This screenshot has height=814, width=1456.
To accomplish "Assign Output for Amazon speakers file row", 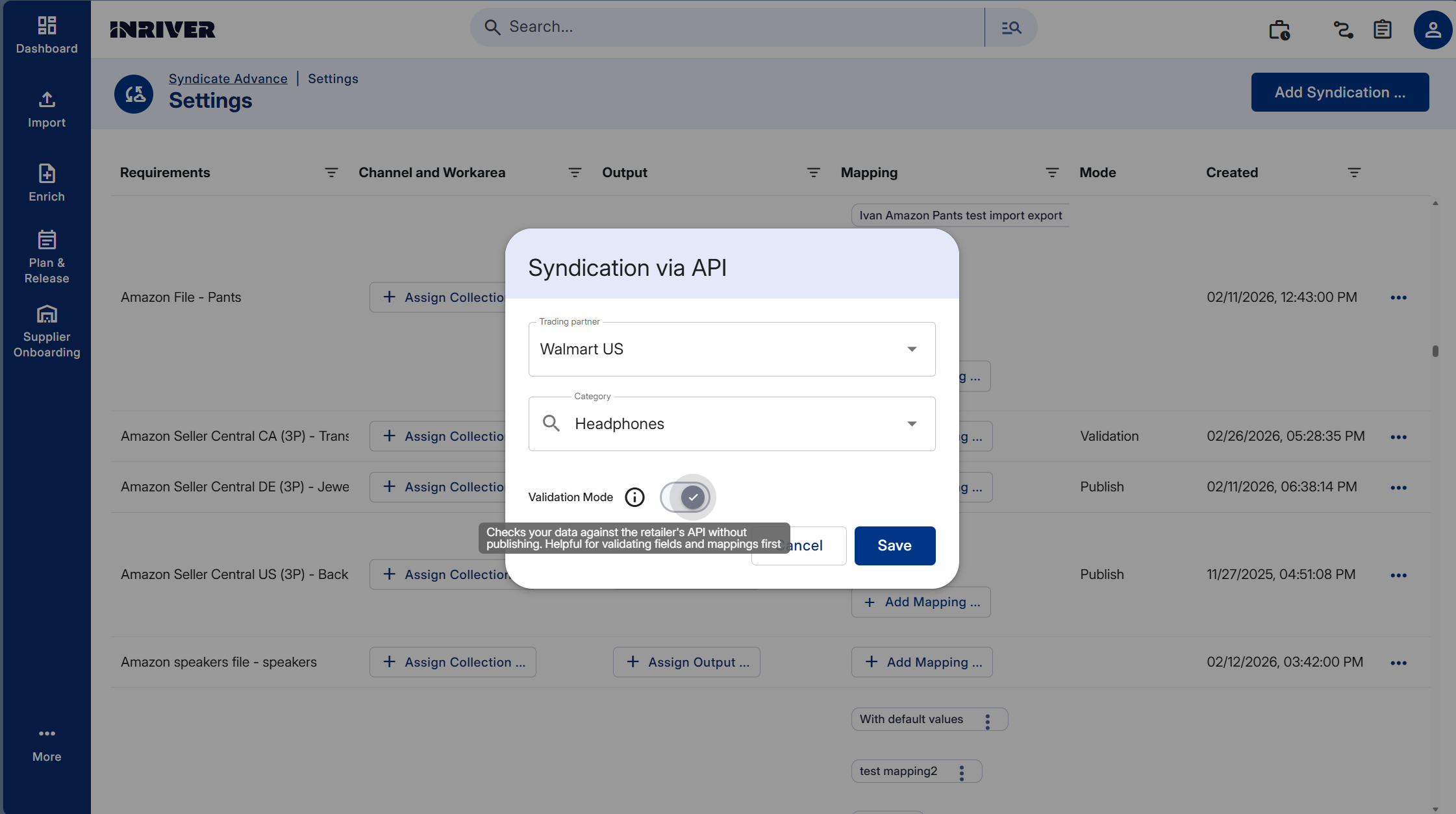I will coord(686,662).
